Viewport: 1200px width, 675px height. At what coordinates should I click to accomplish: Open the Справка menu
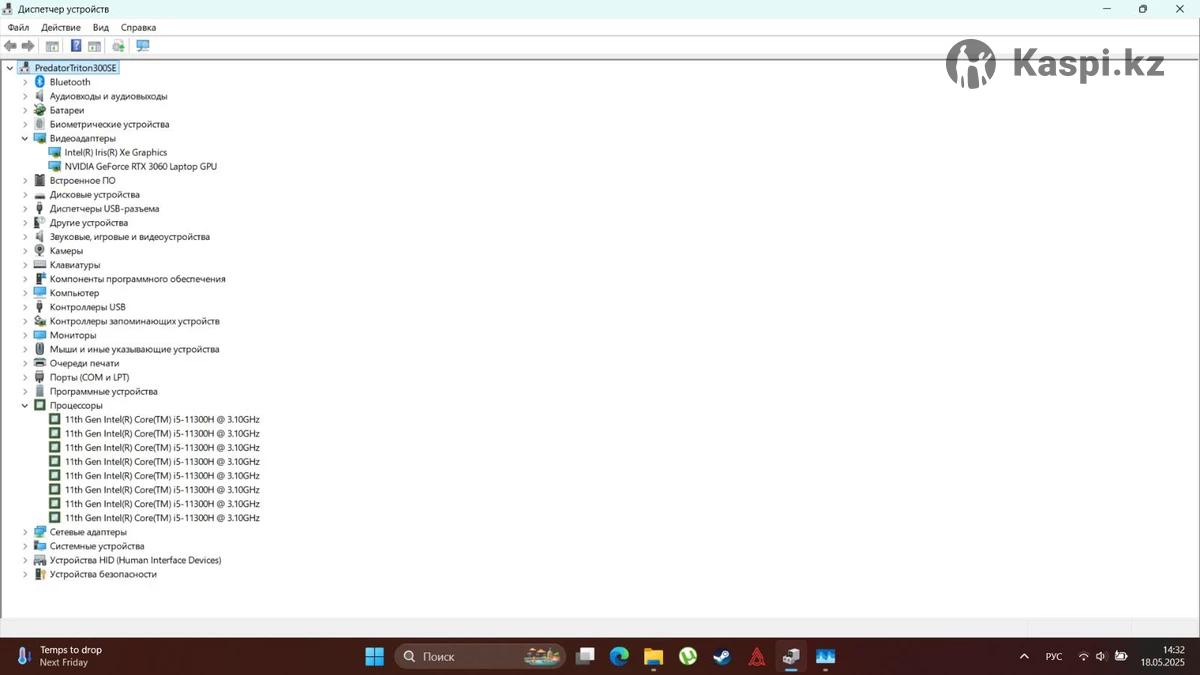(x=138, y=28)
